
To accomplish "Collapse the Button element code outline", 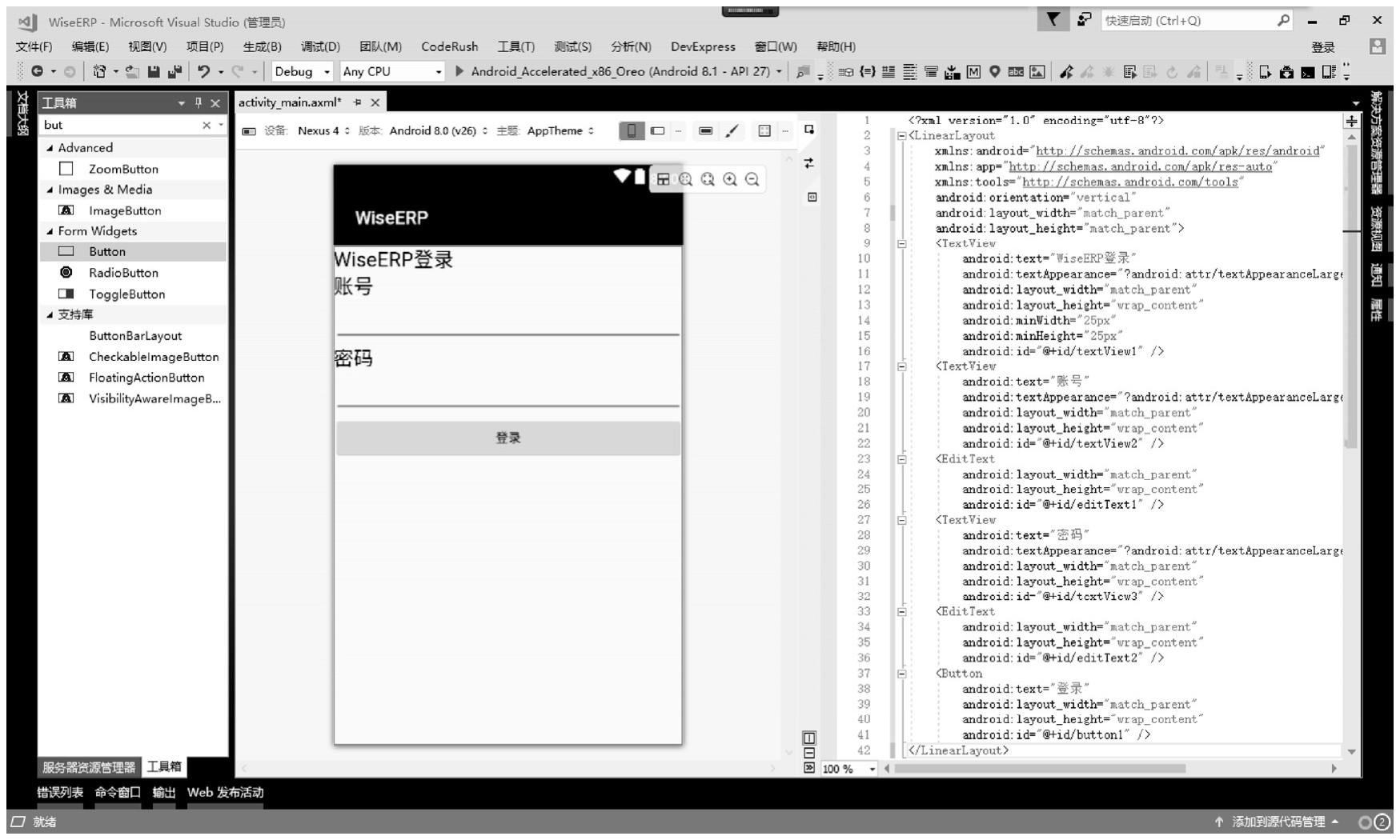I will coord(902,674).
